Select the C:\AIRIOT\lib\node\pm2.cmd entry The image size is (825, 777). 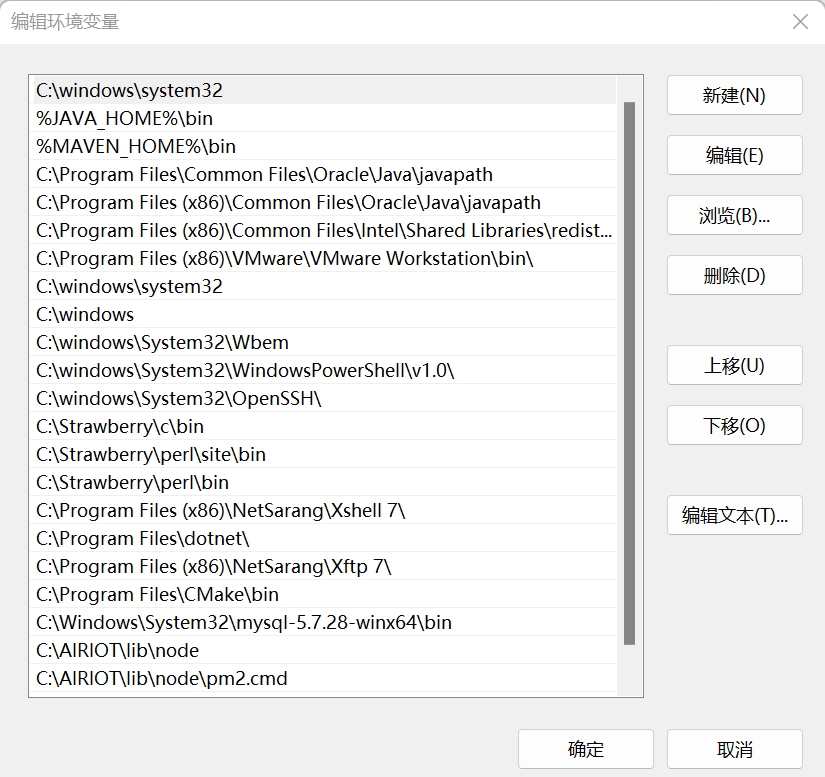(x=162, y=678)
